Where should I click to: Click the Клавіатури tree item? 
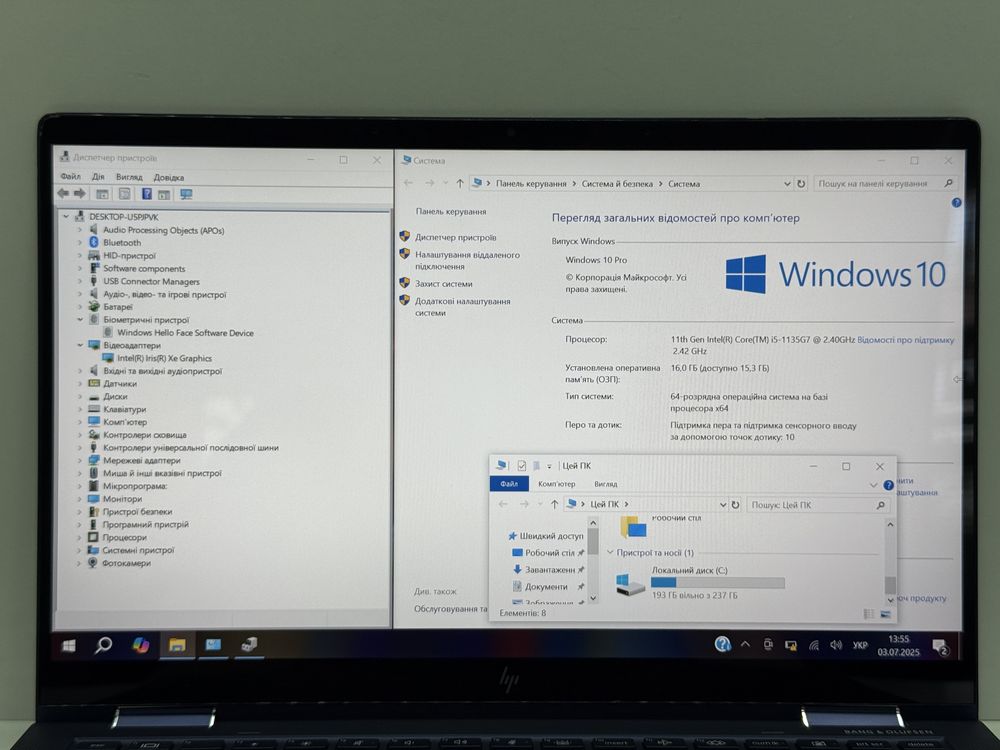click(x=124, y=409)
